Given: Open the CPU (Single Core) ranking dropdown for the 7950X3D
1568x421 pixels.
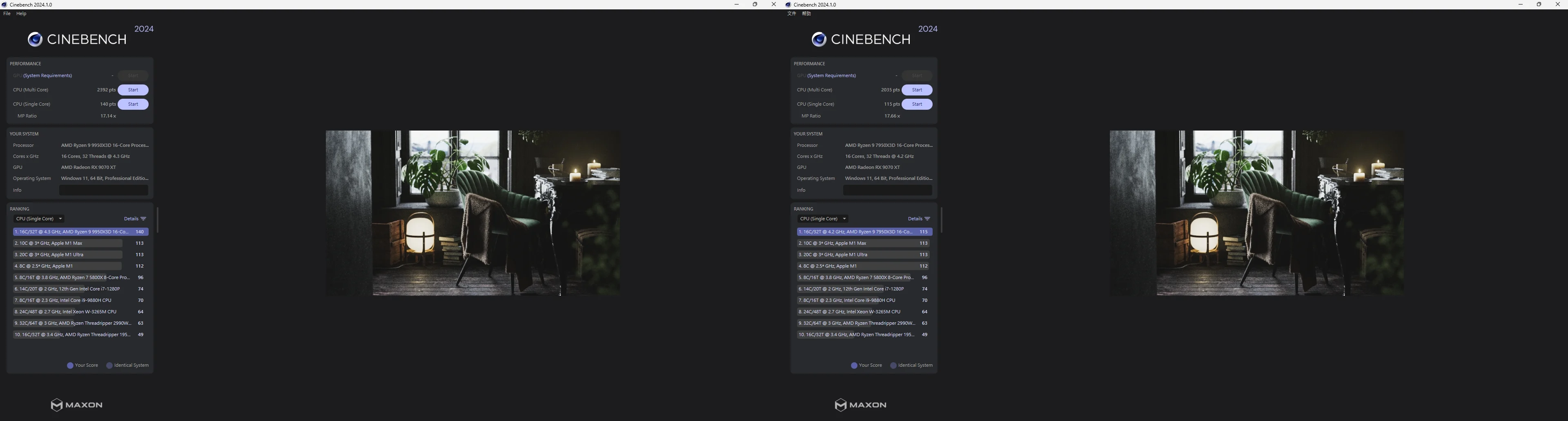Looking at the screenshot, I should (x=823, y=219).
